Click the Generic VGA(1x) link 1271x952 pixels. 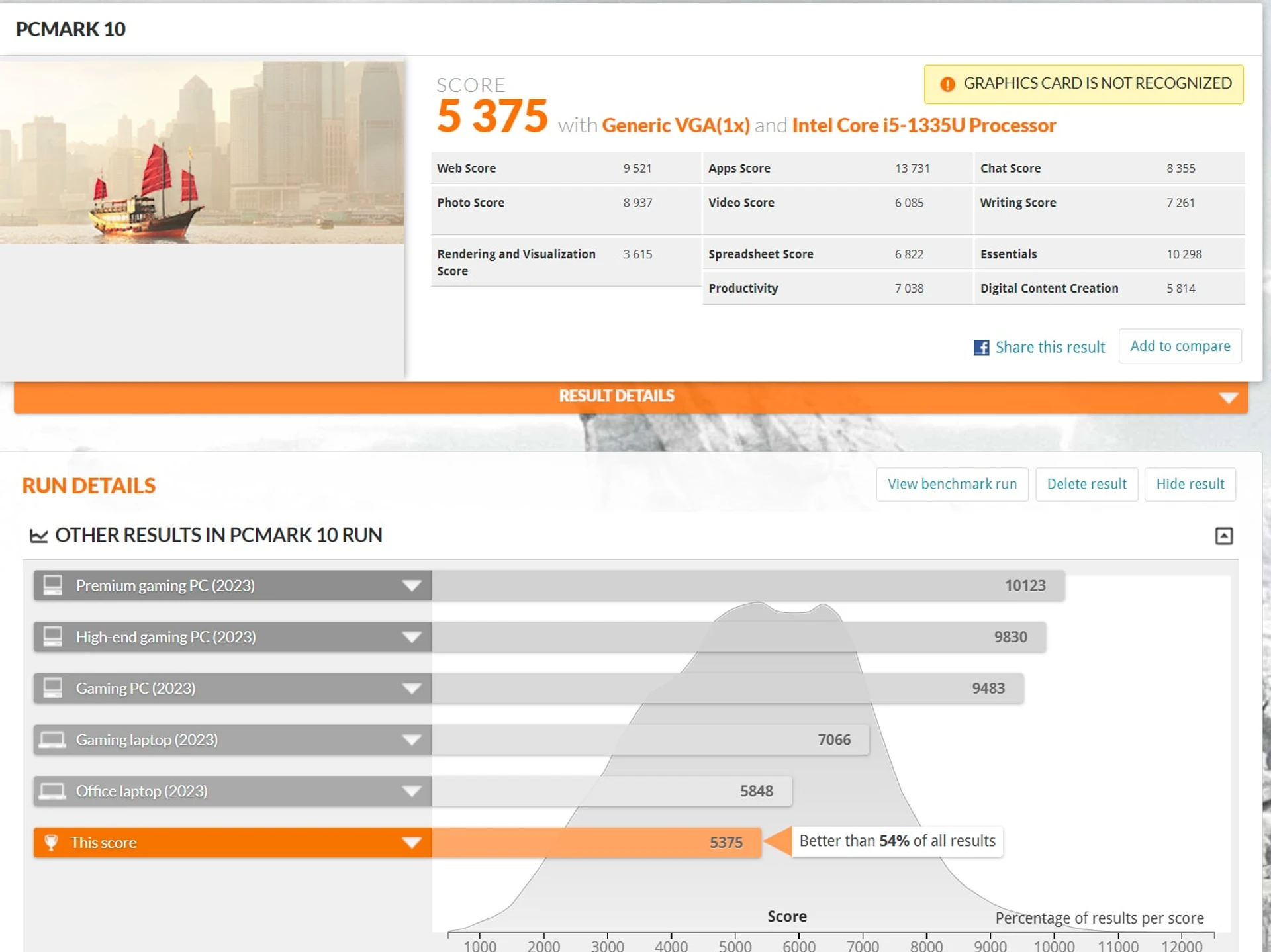676,125
